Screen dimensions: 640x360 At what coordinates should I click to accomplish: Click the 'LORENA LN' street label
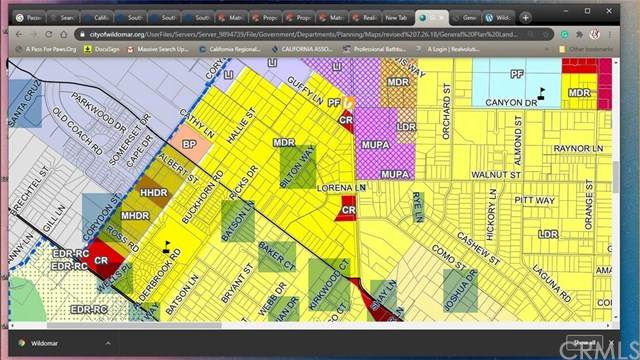[x=341, y=188]
